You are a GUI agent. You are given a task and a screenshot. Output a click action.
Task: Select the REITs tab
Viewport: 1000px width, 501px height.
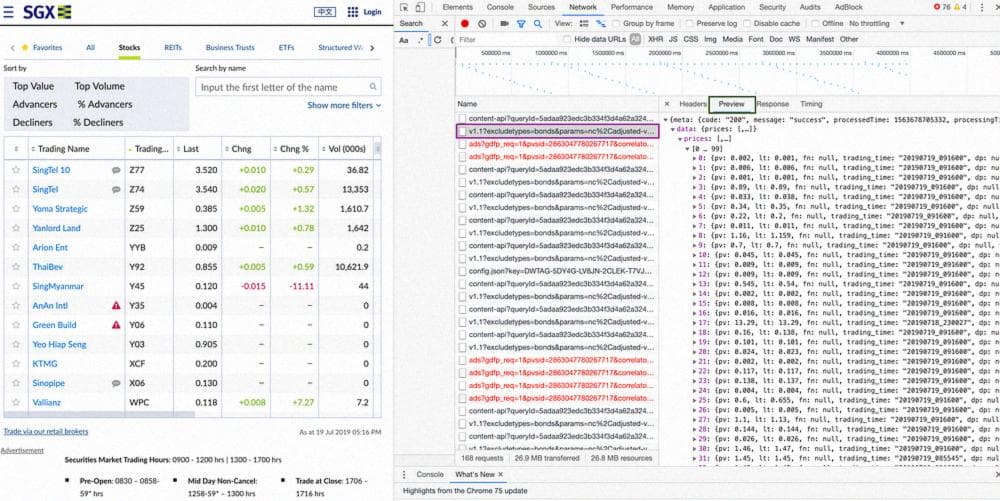tap(171, 47)
